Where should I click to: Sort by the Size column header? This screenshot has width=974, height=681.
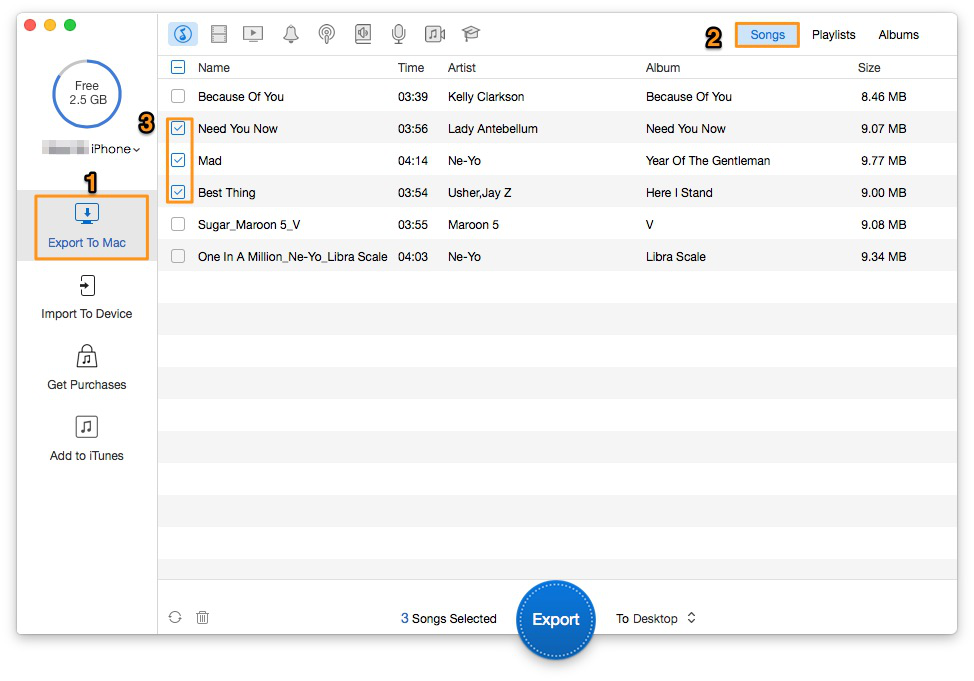click(x=869, y=68)
